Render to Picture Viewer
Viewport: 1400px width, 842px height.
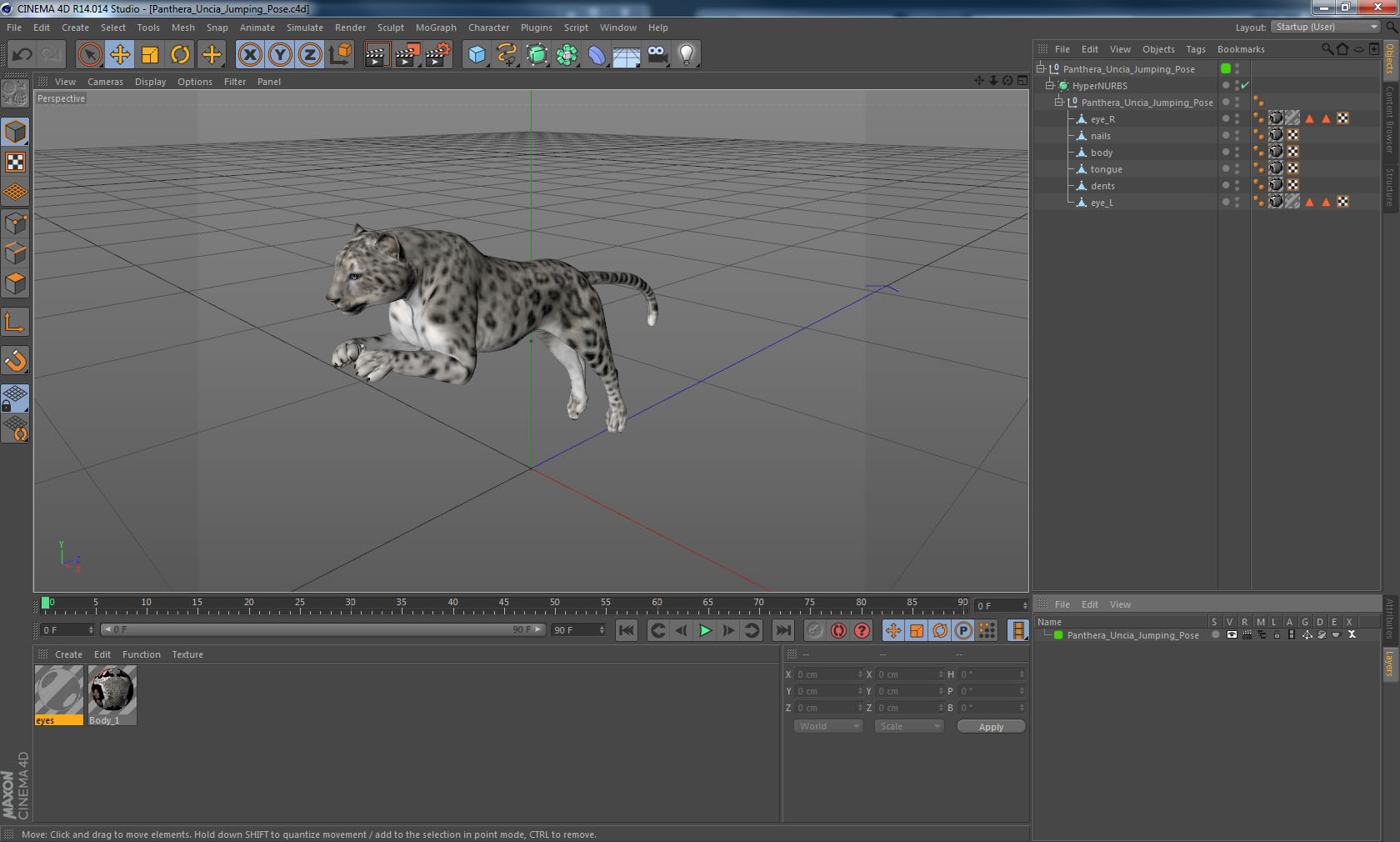(407, 55)
